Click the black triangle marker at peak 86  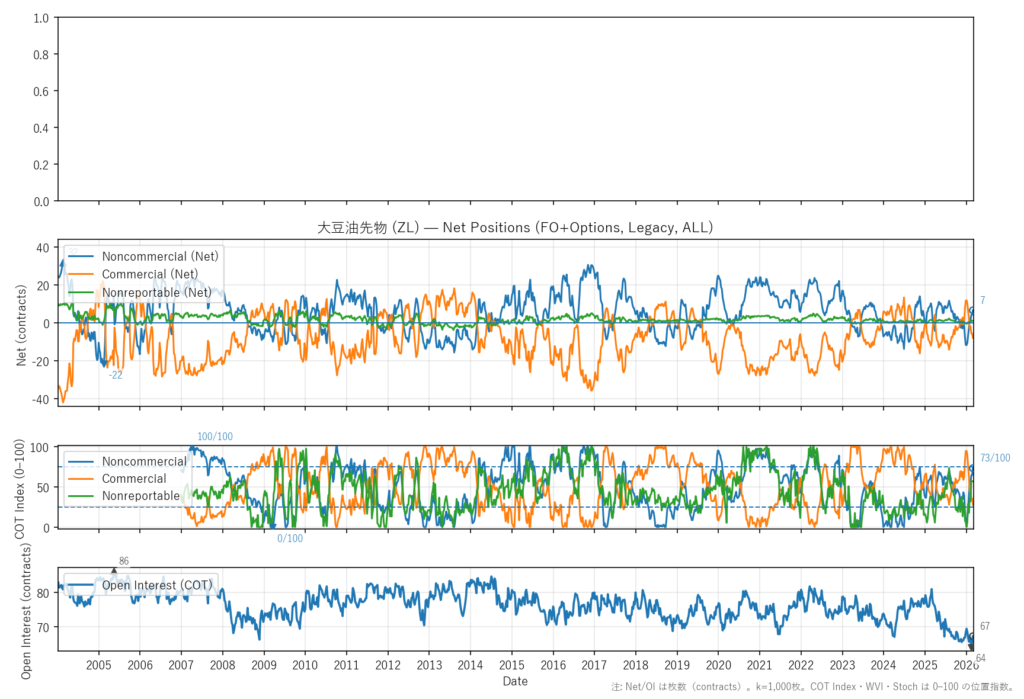pos(114,570)
